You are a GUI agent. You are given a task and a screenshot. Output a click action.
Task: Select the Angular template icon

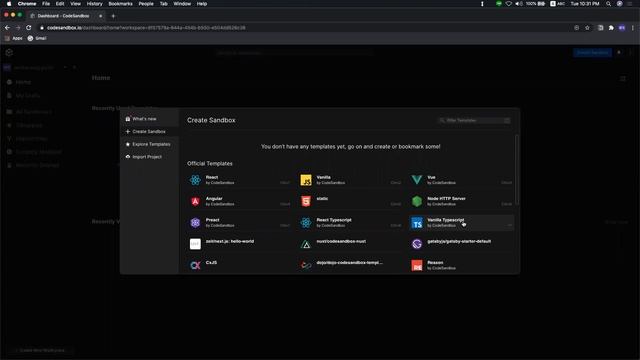195,201
